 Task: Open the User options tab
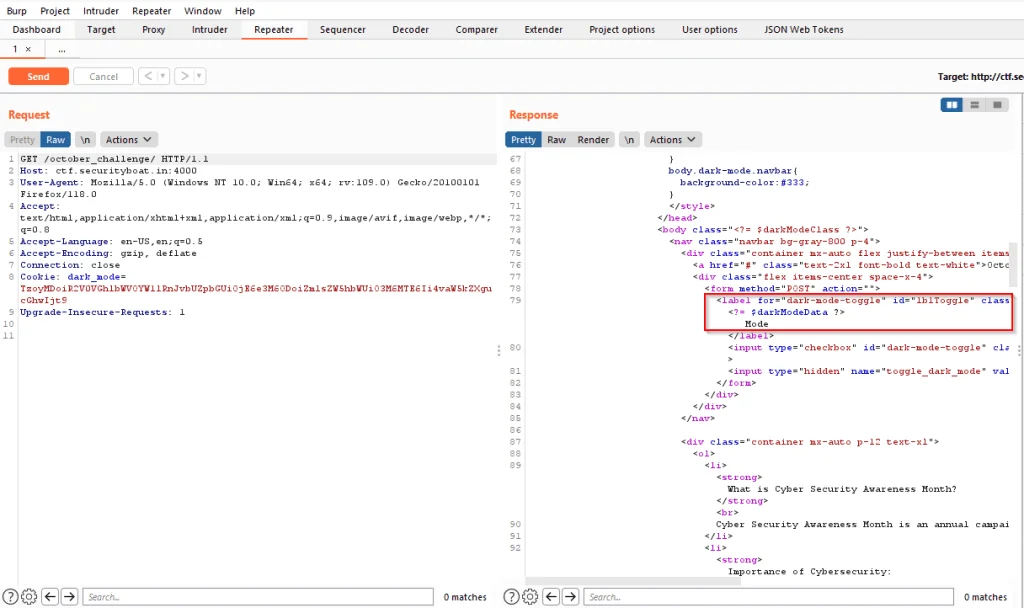[x=710, y=29]
